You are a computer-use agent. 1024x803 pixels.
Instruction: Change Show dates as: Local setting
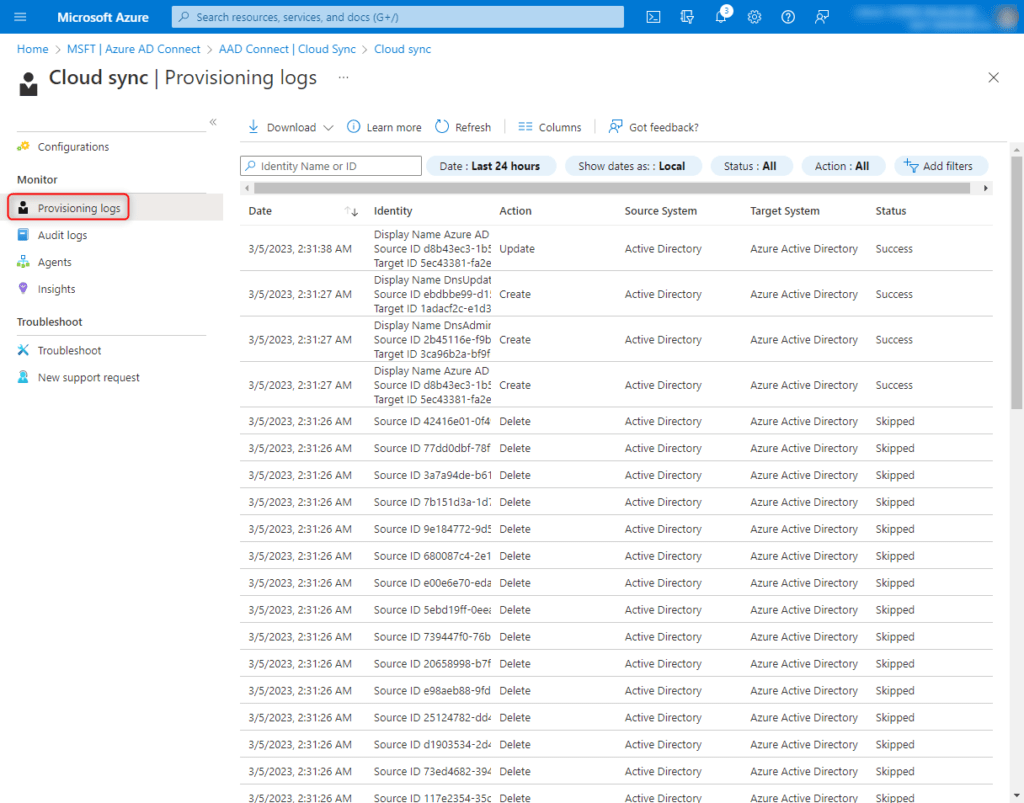click(633, 166)
